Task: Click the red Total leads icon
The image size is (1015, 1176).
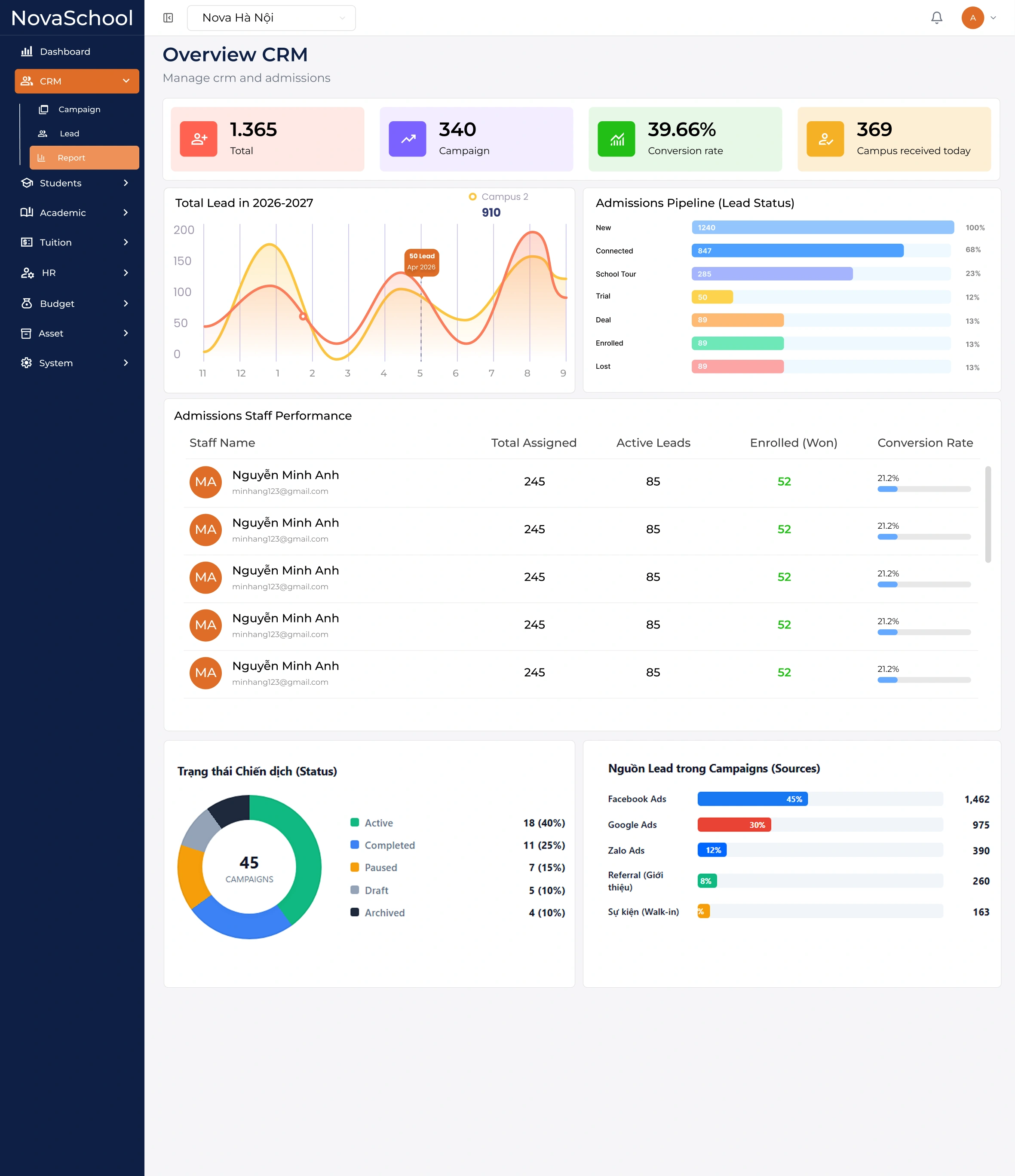Action: tap(199, 138)
